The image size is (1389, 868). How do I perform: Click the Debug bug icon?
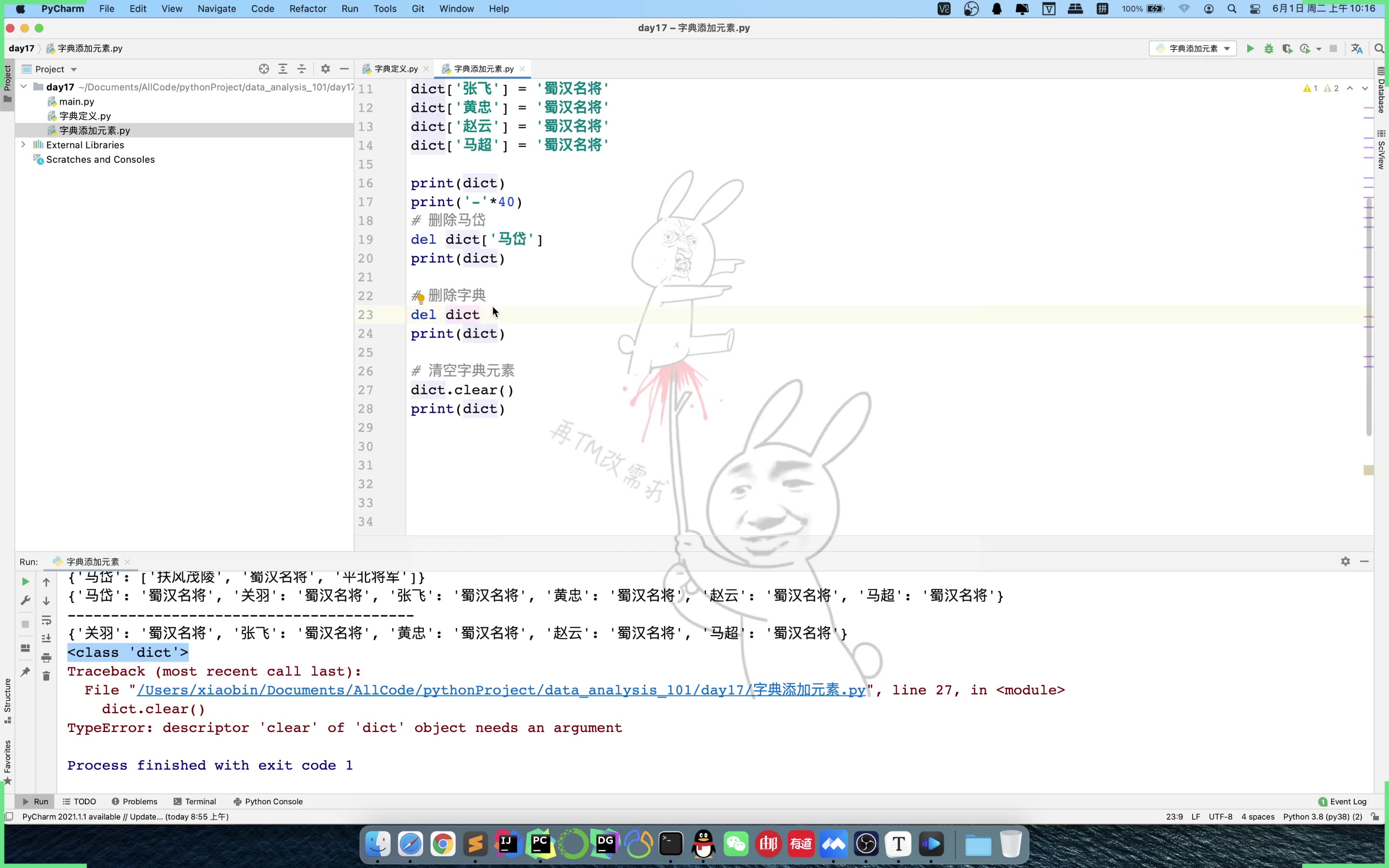(x=1268, y=49)
